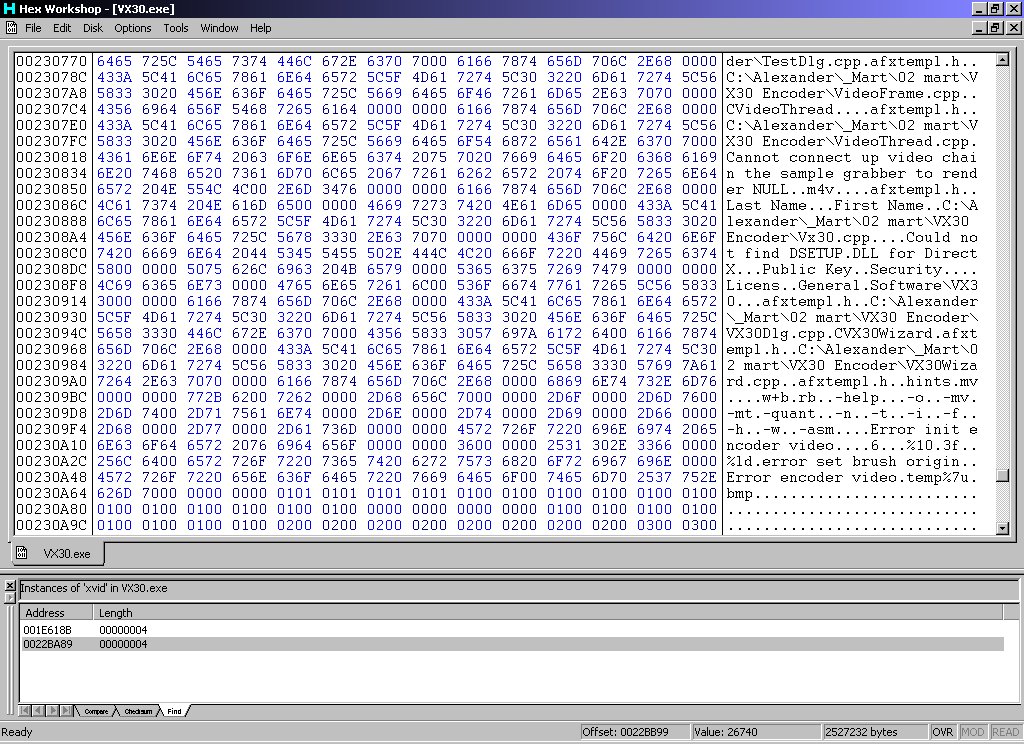Click ASCII text 'Licens..General.Software\VX3'
Image resolution: width=1024 pixels, height=744 pixels.
[x=852, y=285]
